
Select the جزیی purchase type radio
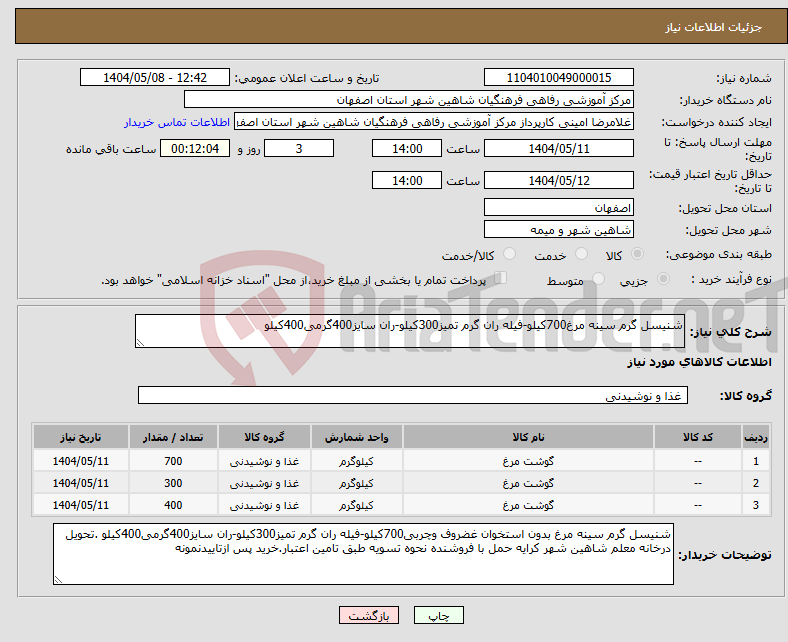pos(663,279)
